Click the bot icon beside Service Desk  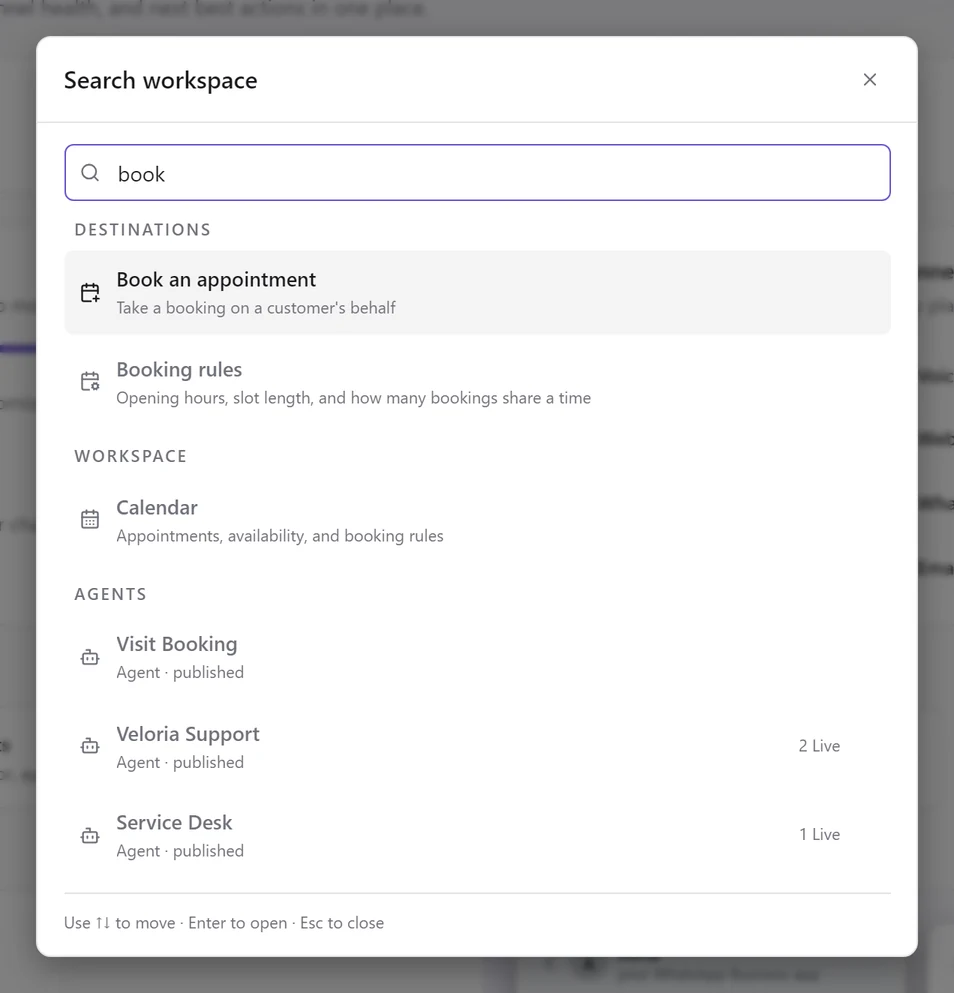(90, 836)
